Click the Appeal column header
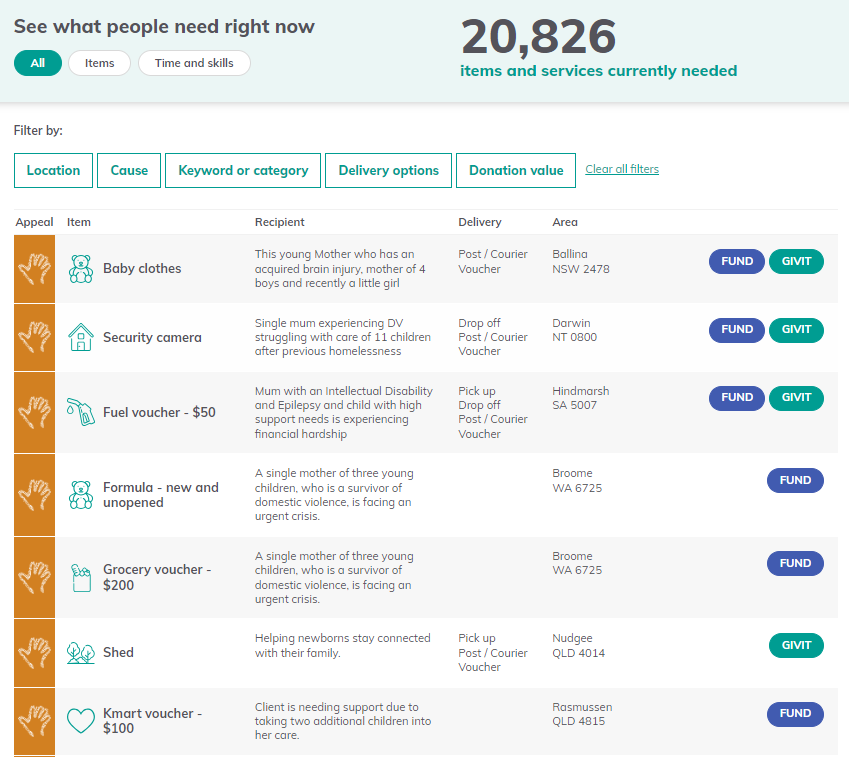849x757 pixels. (x=35, y=222)
